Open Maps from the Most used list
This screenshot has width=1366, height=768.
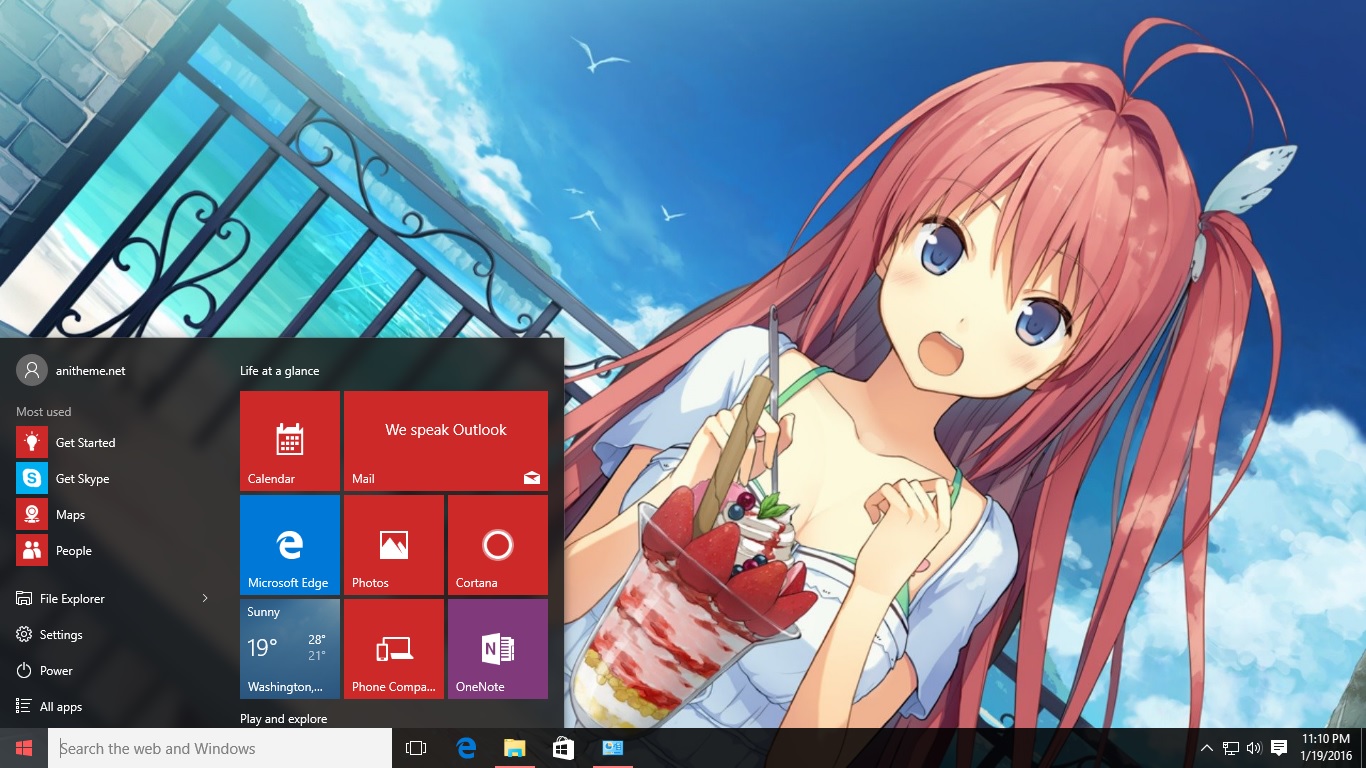tap(70, 515)
